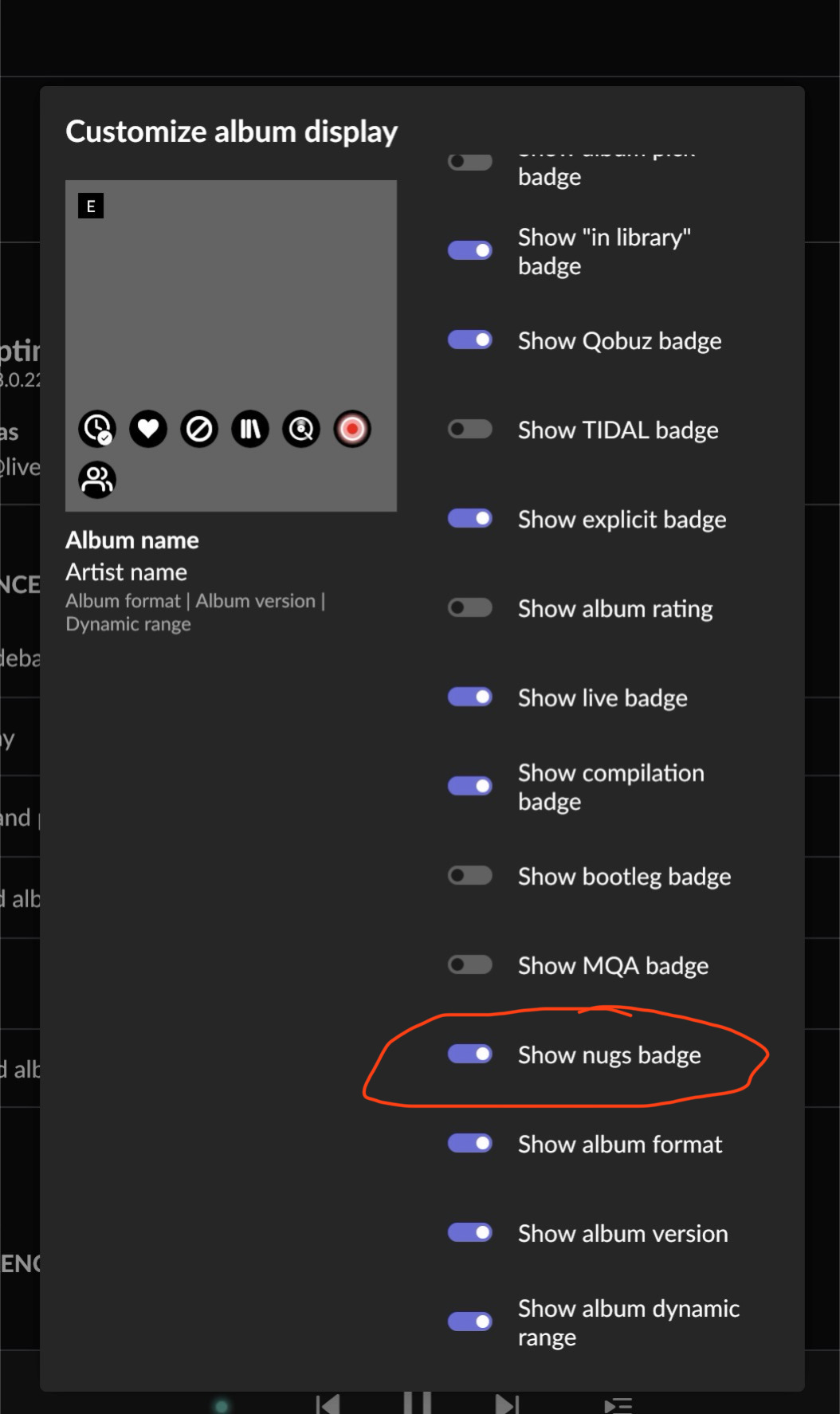Screen dimensions: 840x1414
Task: Click the clock-with-checkmark badge icon
Action: click(x=97, y=429)
